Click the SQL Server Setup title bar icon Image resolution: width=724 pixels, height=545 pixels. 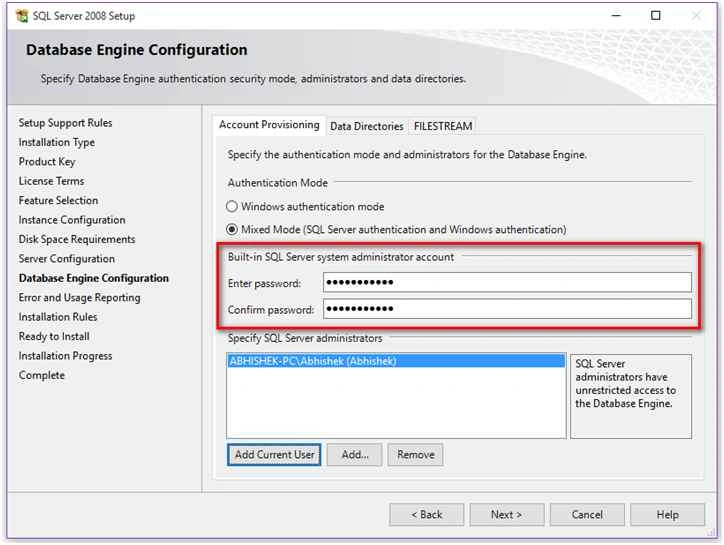coord(22,16)
